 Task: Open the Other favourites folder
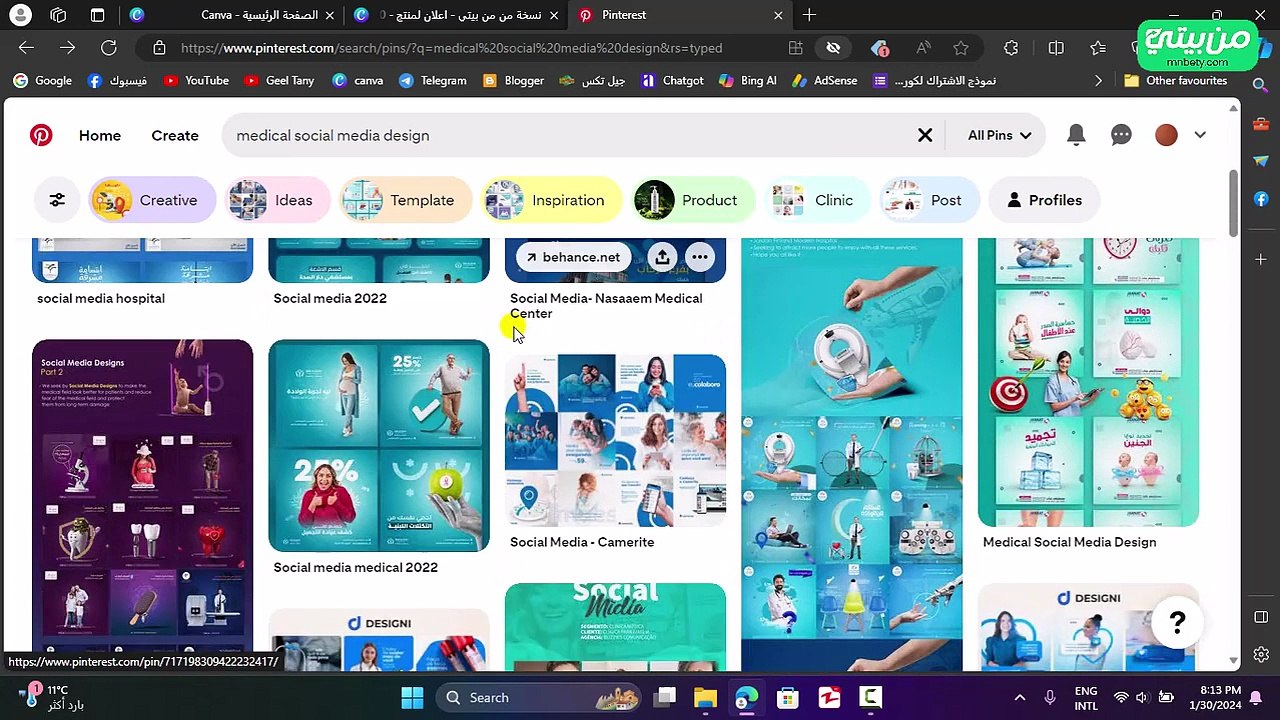point(1175,80)
